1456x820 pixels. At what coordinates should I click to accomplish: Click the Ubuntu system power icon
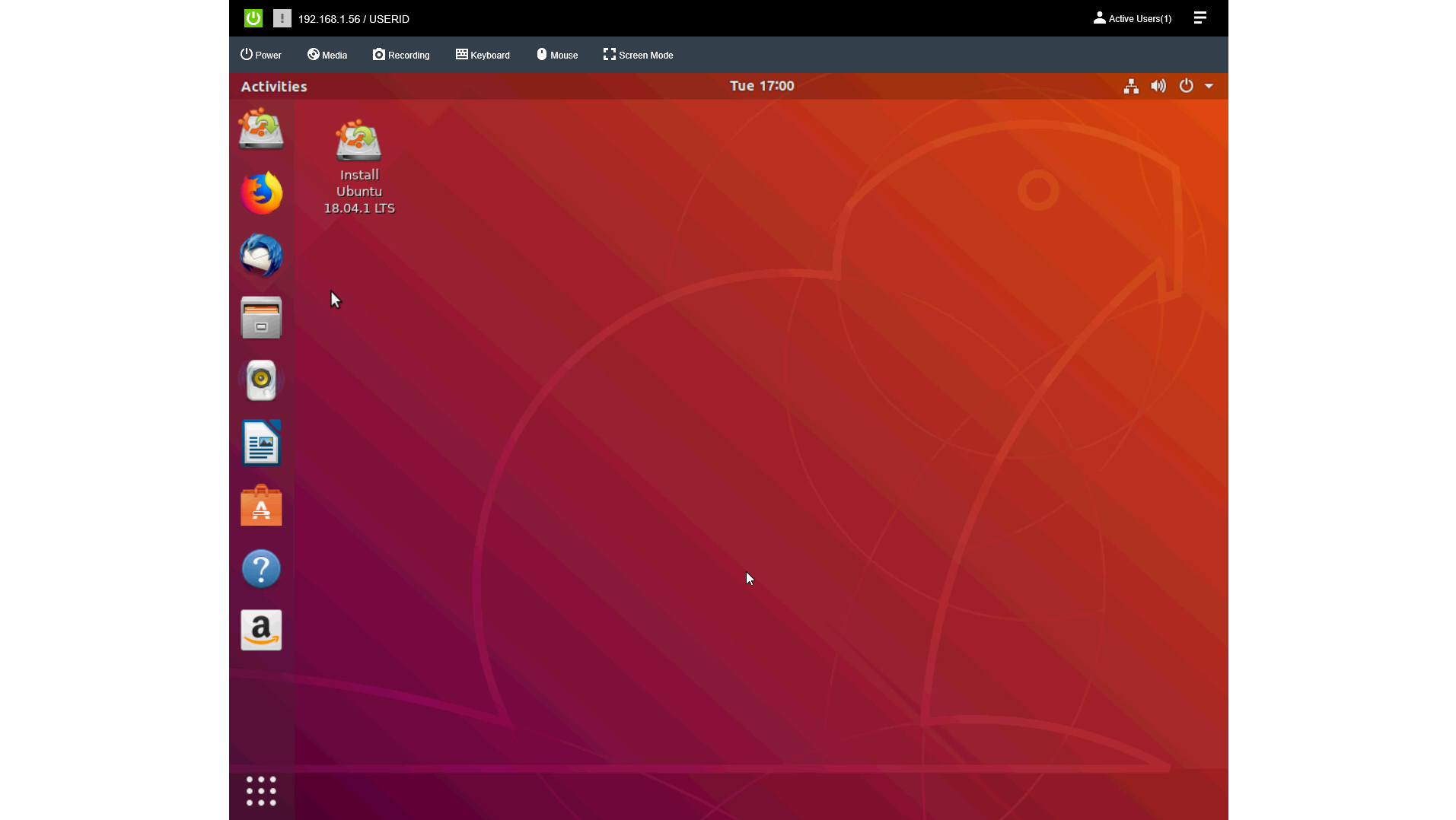(x=1186, y=86)
